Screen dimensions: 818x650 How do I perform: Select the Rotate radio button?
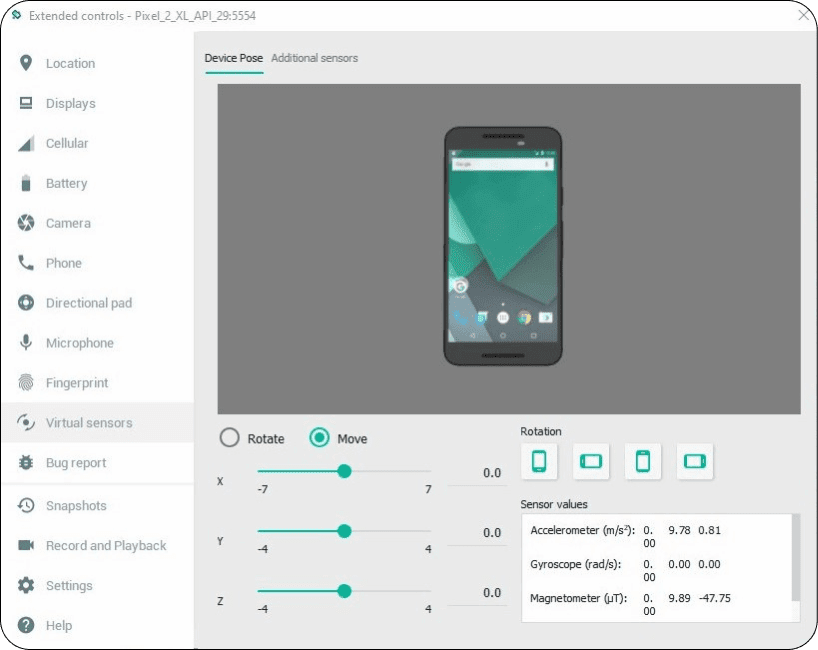[230, 438]
